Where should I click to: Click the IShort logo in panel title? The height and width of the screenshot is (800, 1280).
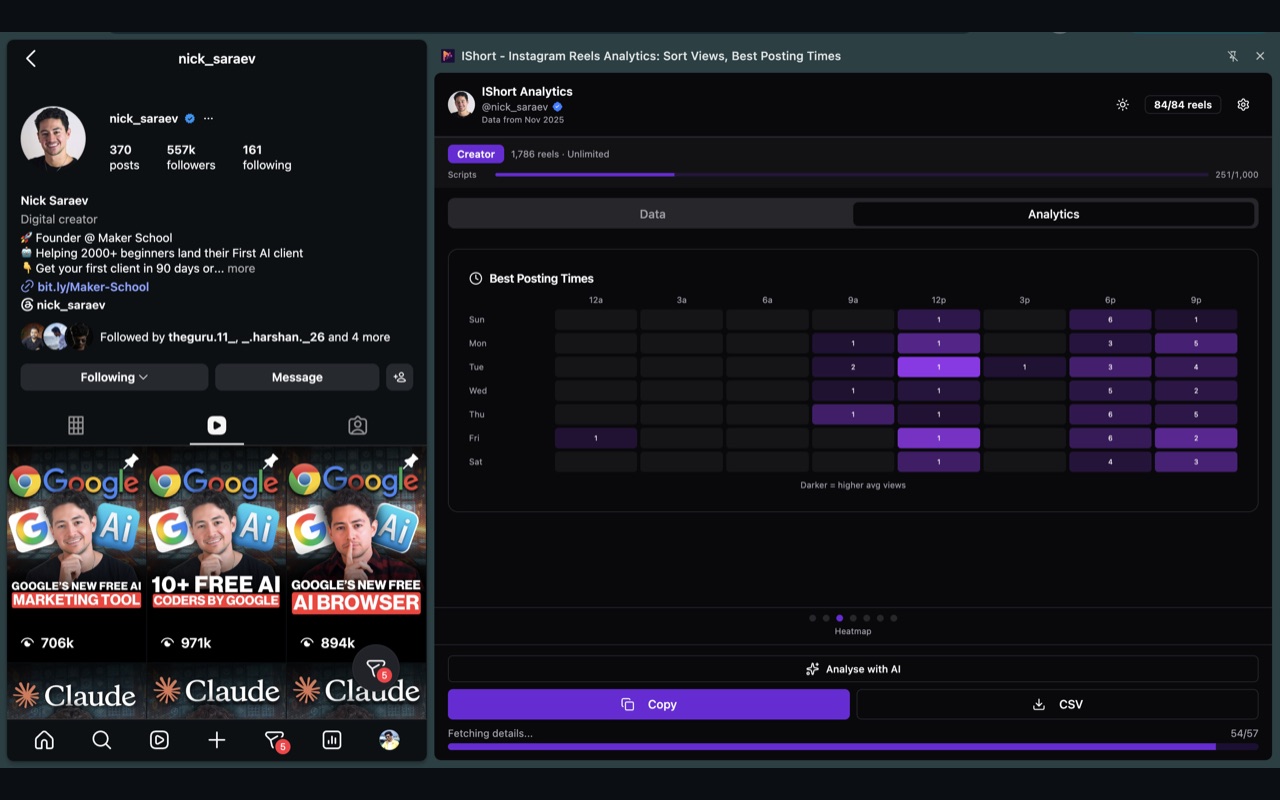(x=448, y=56)
